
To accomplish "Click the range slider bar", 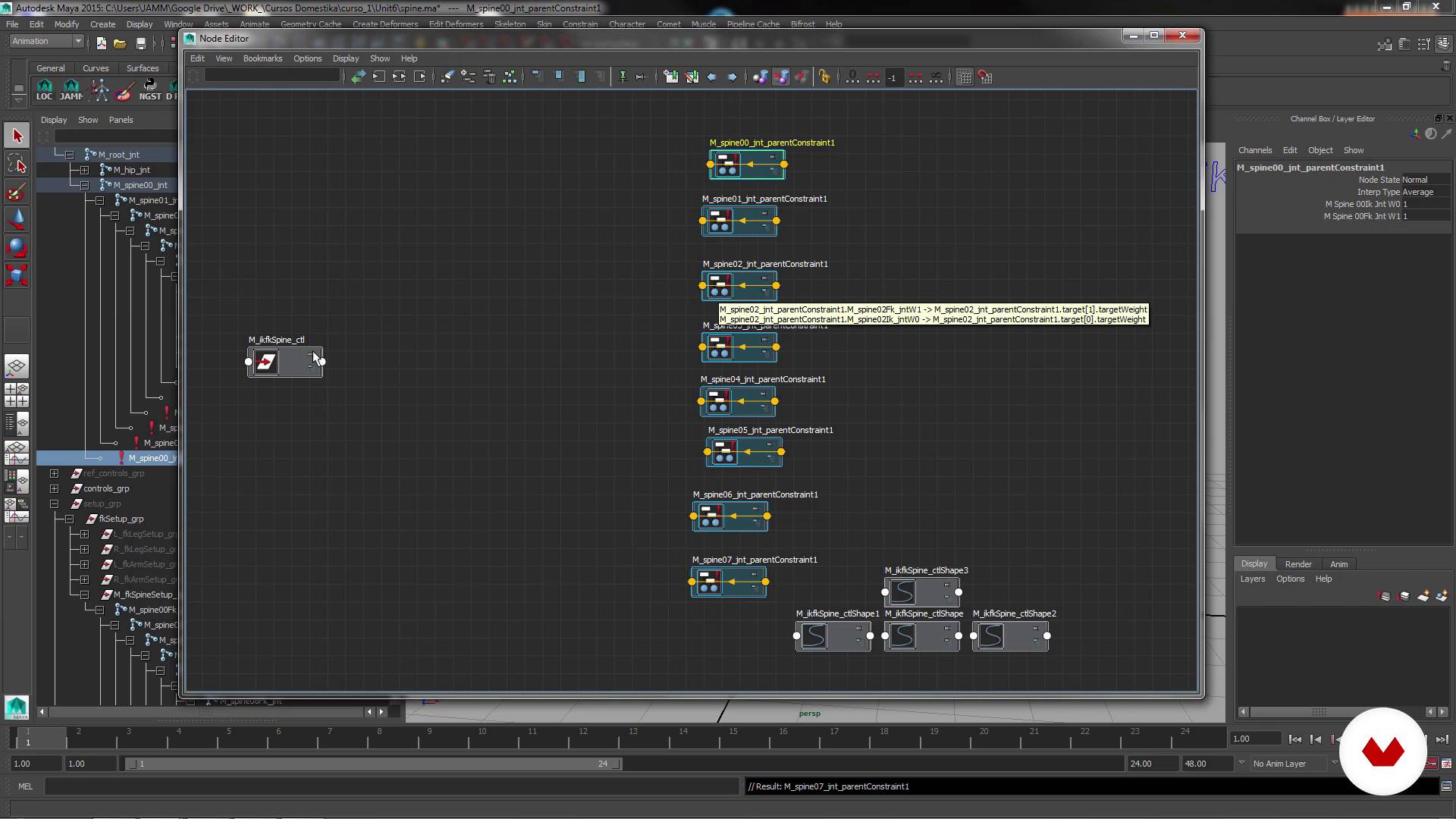I will (x=373, y=764).
